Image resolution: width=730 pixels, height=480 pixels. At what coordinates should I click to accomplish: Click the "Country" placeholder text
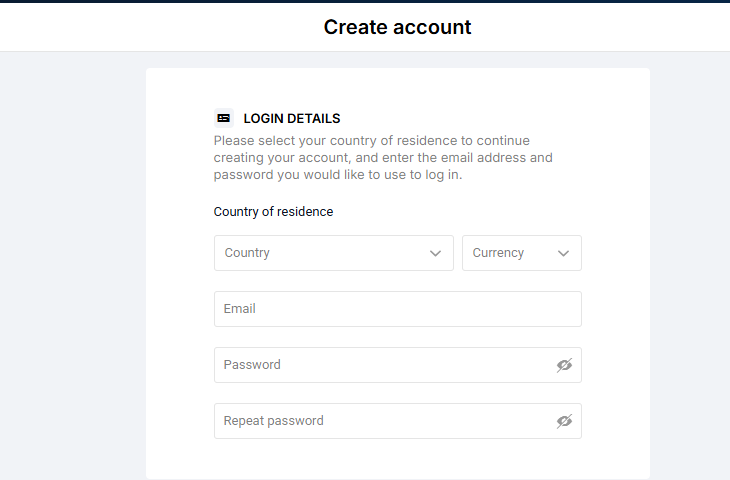coord(247,253)
